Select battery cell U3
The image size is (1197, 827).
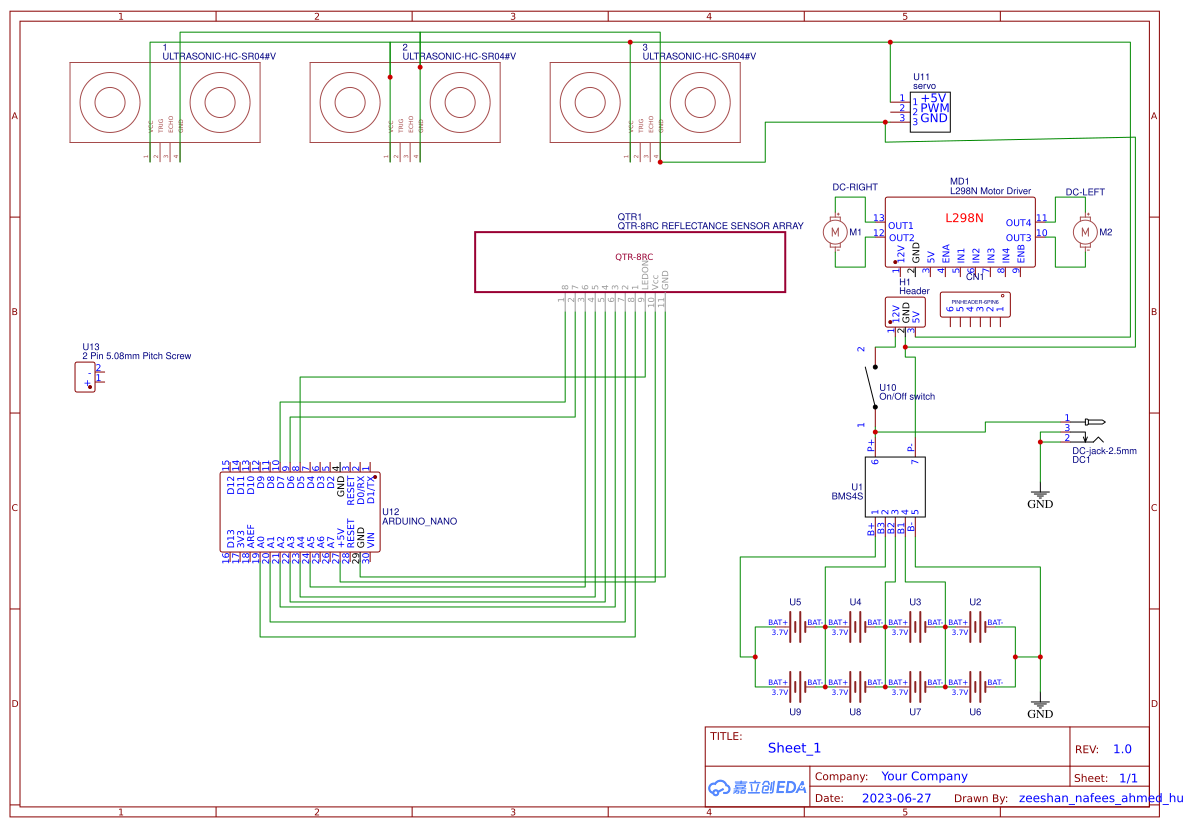[915, 627]
